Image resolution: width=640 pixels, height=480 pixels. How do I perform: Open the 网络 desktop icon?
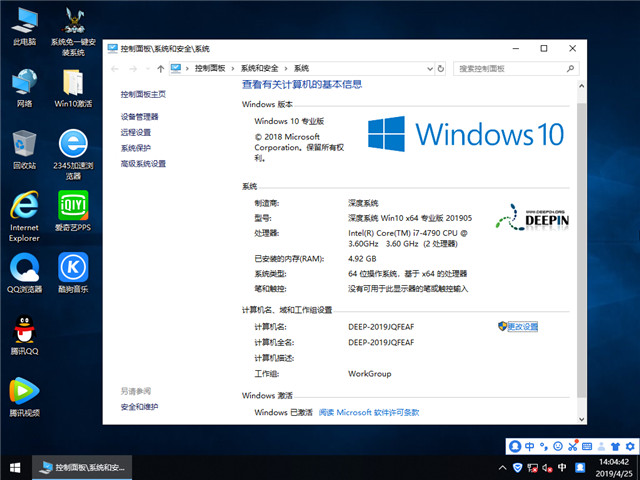[24, 88]
